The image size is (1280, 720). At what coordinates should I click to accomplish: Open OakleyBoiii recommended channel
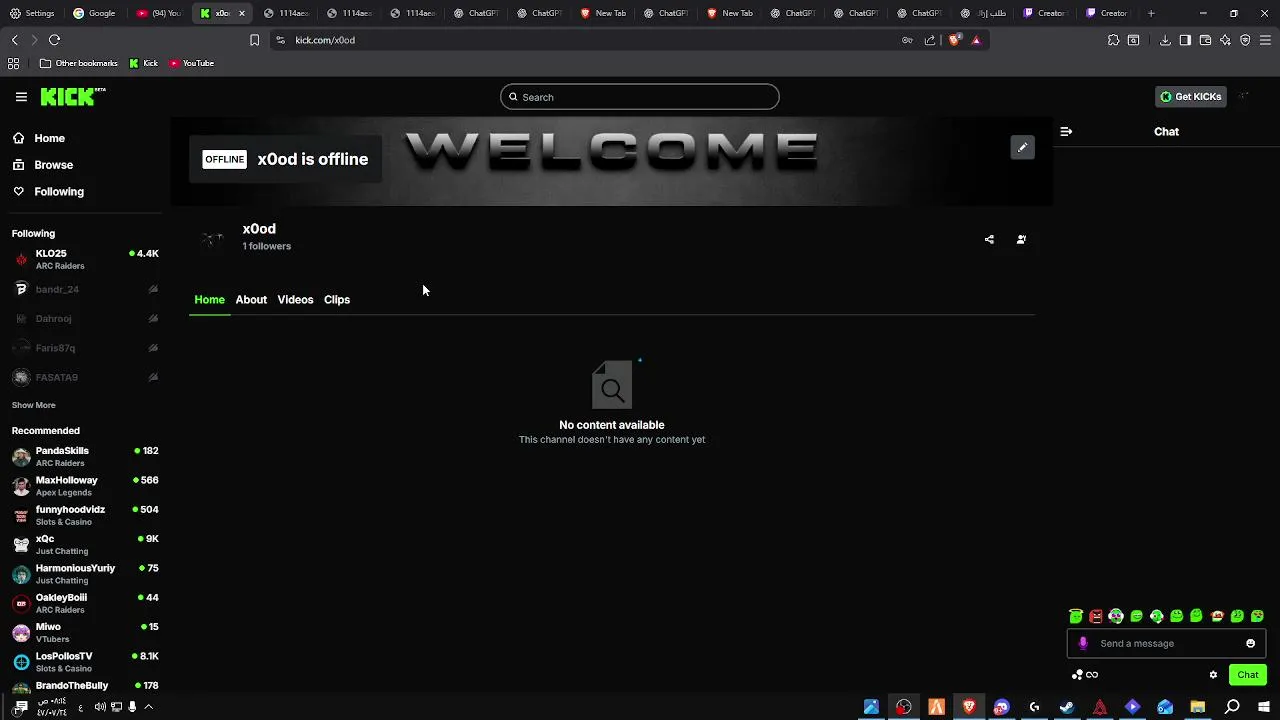coord(85,603)
